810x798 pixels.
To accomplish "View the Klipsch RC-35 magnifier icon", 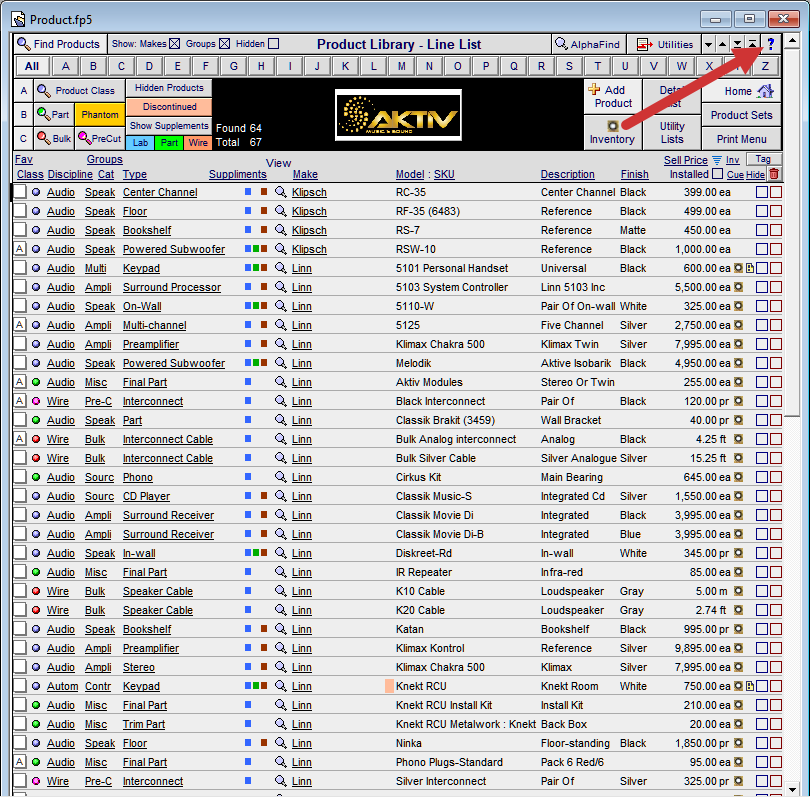I will tap(281, 192).
